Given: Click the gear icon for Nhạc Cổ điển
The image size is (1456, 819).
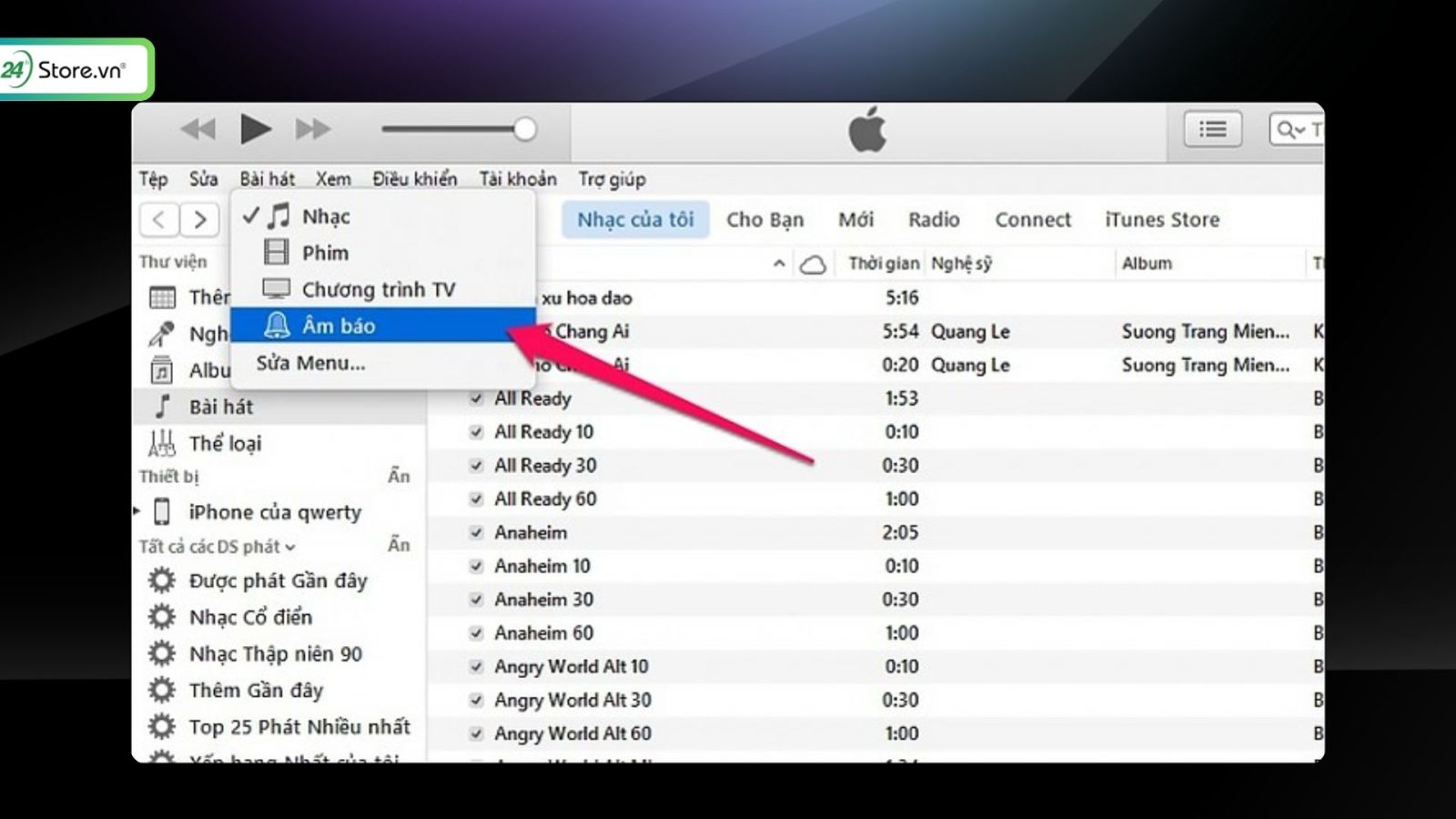Looking at the screenshot, I should tap(162, 617).
